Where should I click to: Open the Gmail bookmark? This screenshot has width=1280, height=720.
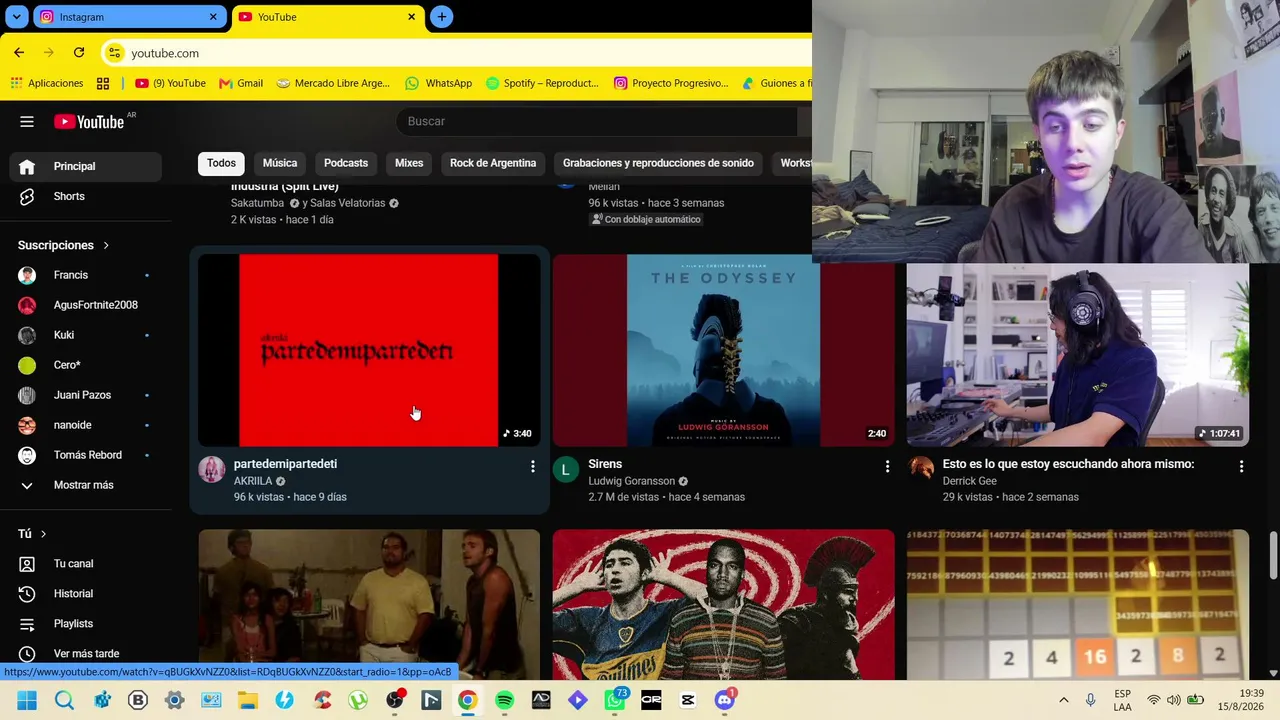[x=241, y=83]
